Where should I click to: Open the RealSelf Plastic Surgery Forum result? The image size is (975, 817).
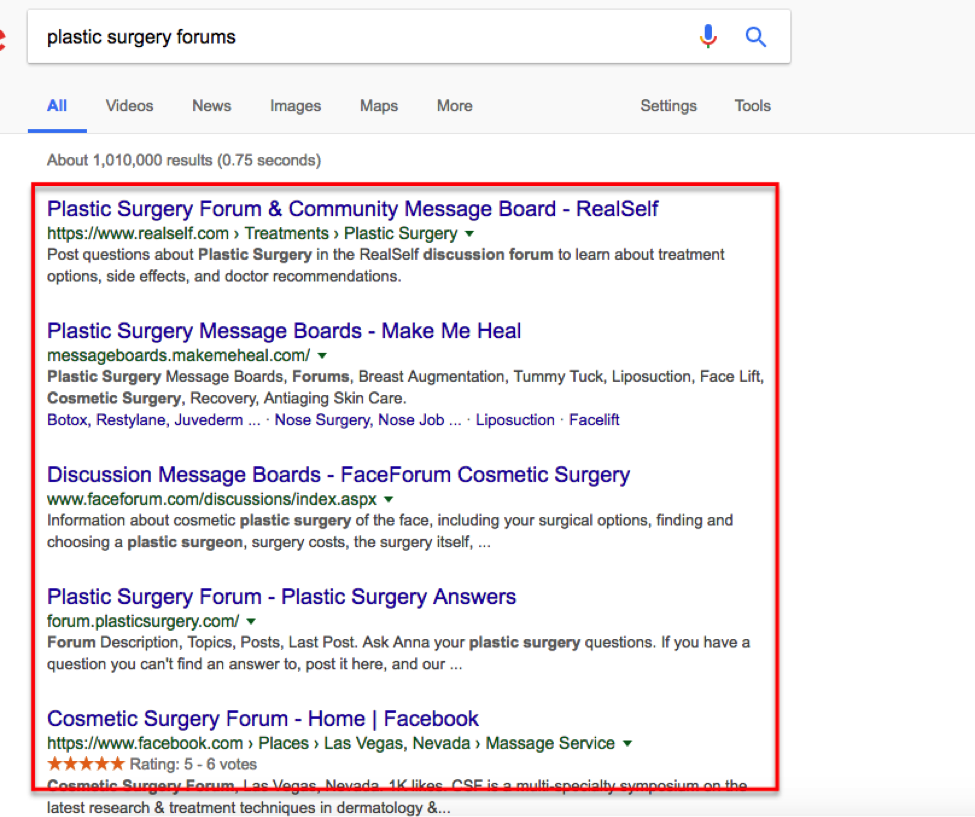[x=353, y=209]
